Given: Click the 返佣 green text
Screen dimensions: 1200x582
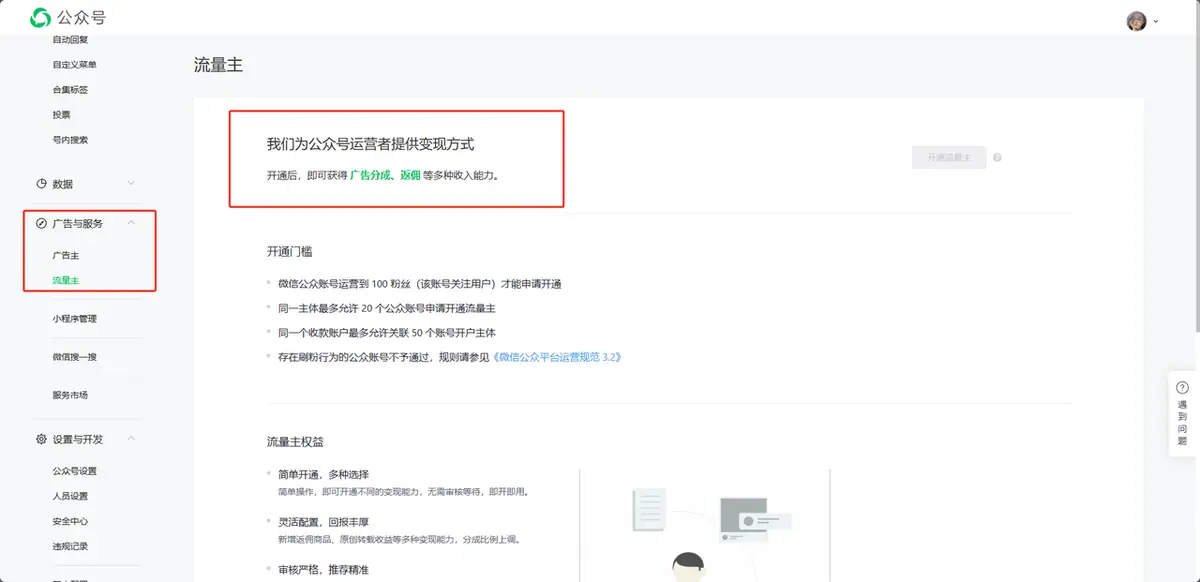Looking at the screenshot, I should pyautogui.click(x=410, y=175).
